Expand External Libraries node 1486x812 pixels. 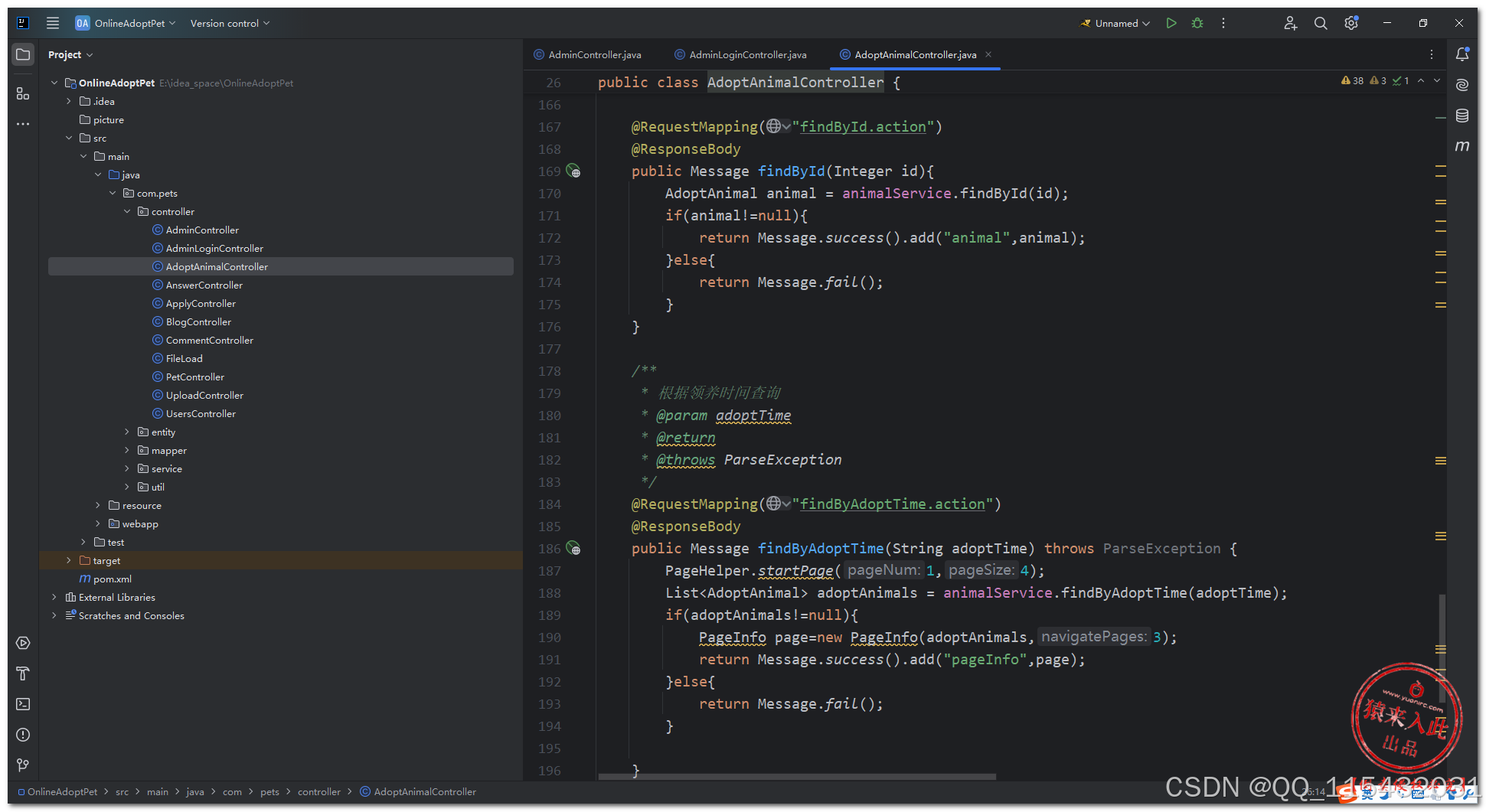(x=54, y=597)
